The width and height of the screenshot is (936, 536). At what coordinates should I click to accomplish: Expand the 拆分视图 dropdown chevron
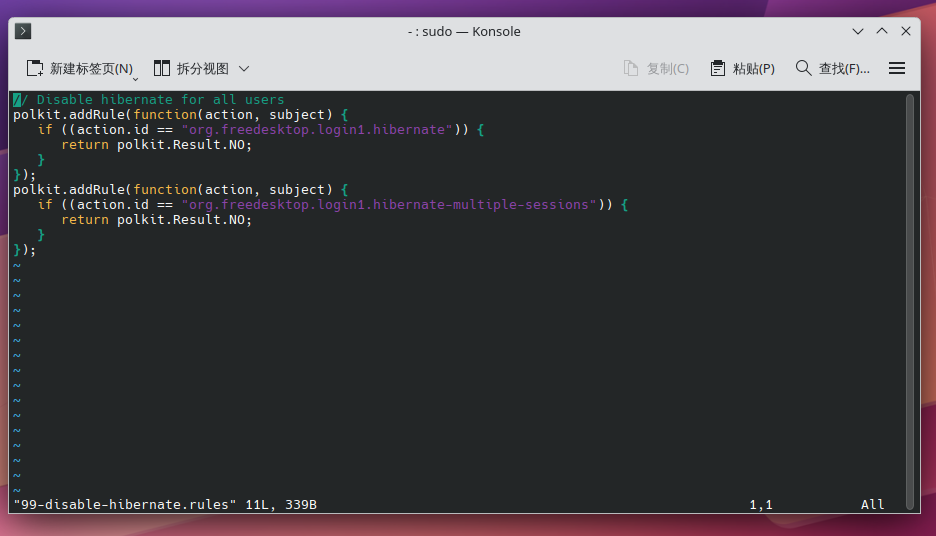tap(244, 69)
